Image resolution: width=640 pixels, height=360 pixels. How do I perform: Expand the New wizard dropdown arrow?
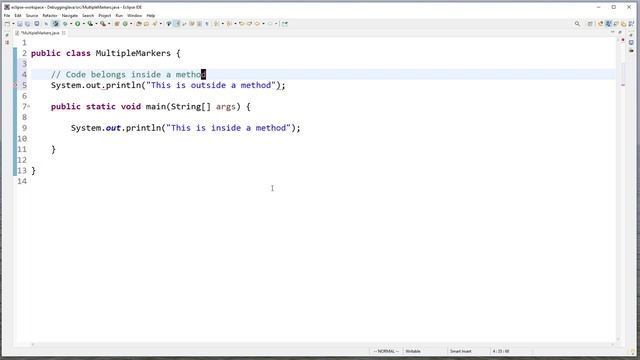click(x=13, y=24)
